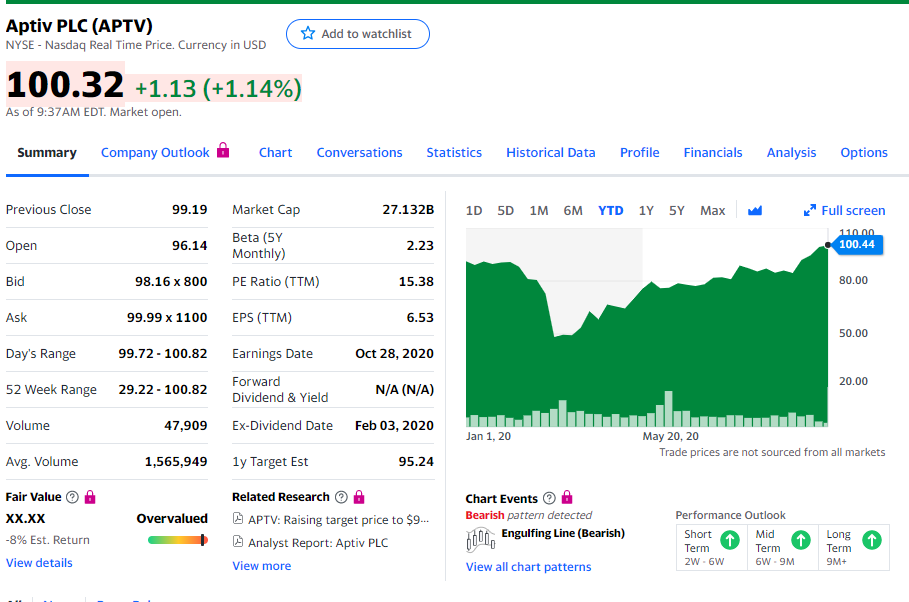Click the 100.44 price marker on chart

click(857, 245)
